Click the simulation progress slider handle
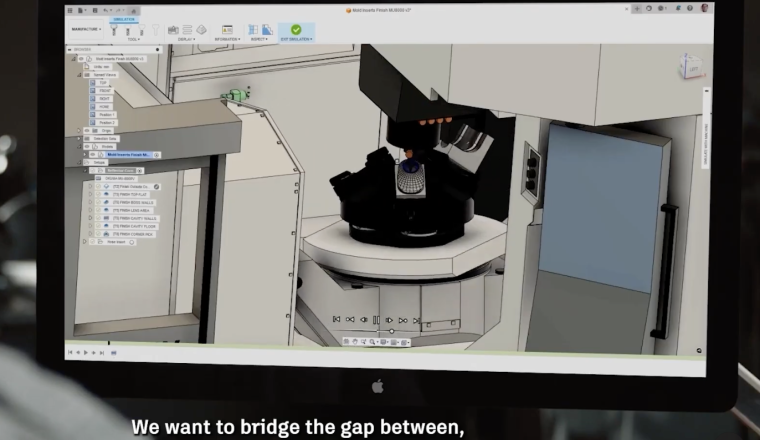 (x=392, y=331)
